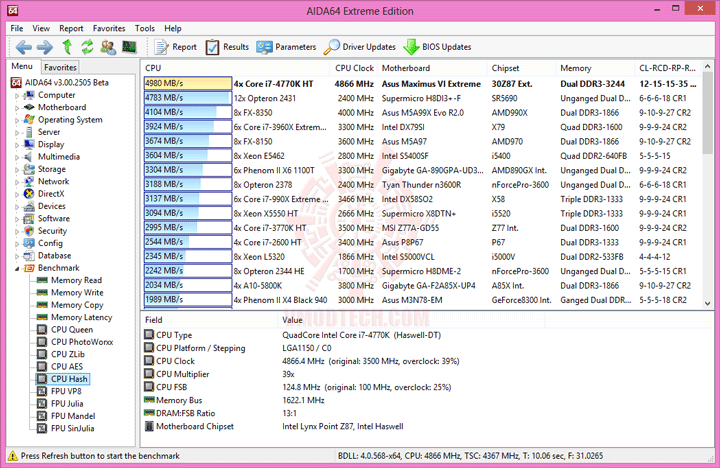Open the users icon in toolbar

pyautogui.click(x=108, y=47)
